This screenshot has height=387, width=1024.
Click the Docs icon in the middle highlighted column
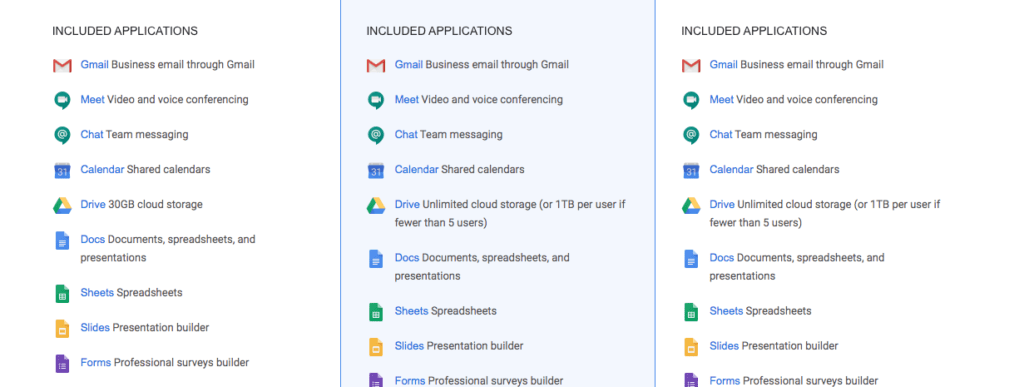pos(376,259)
